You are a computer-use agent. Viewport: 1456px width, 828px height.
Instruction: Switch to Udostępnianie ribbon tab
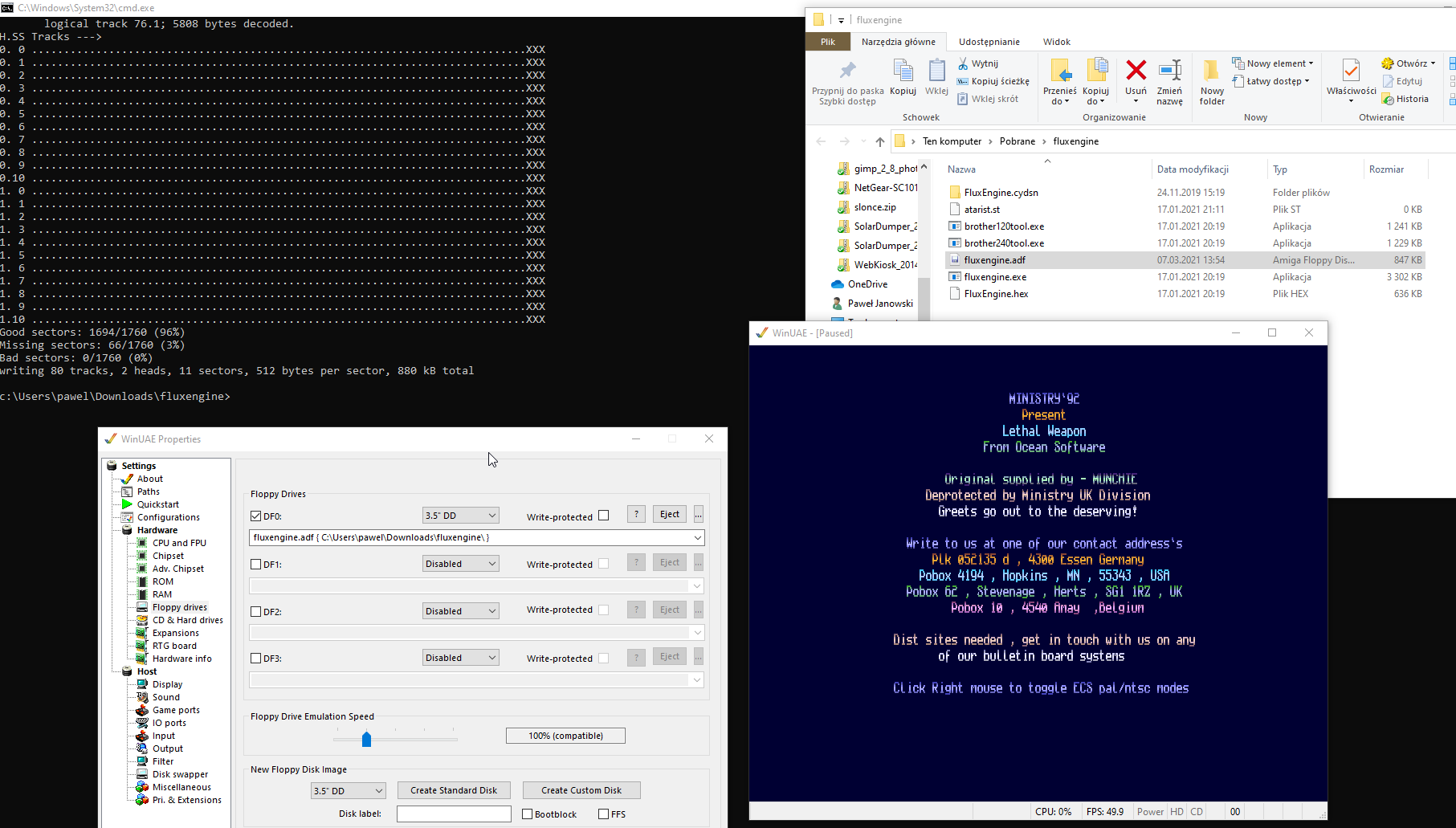[989, 42]
